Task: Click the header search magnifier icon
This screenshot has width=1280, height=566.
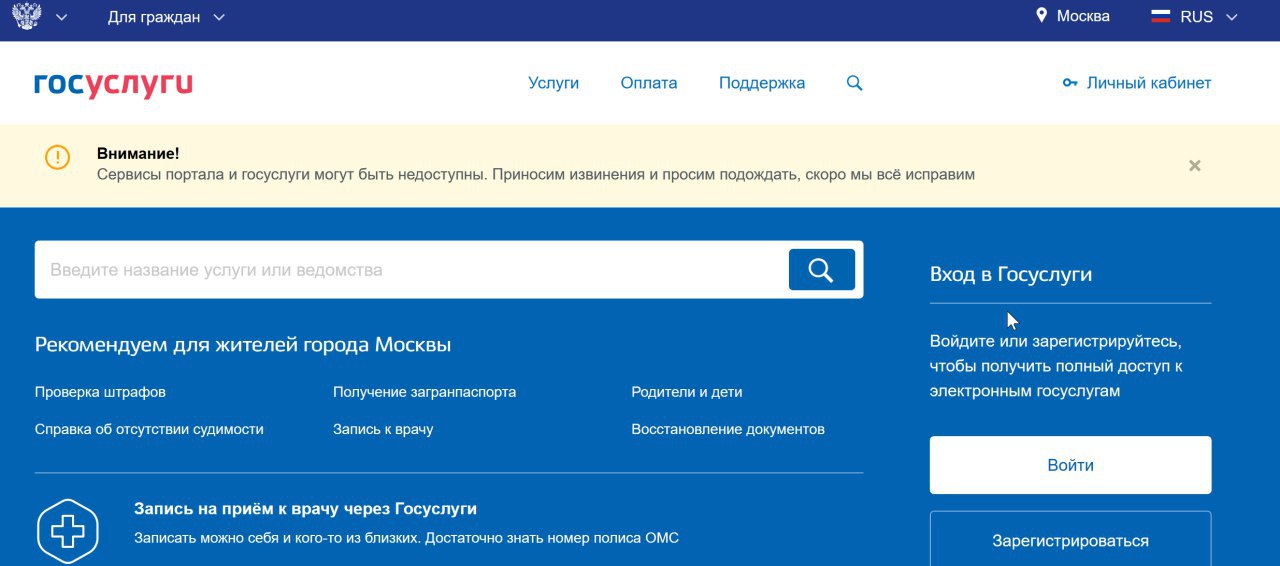Action: coord(854,83)
